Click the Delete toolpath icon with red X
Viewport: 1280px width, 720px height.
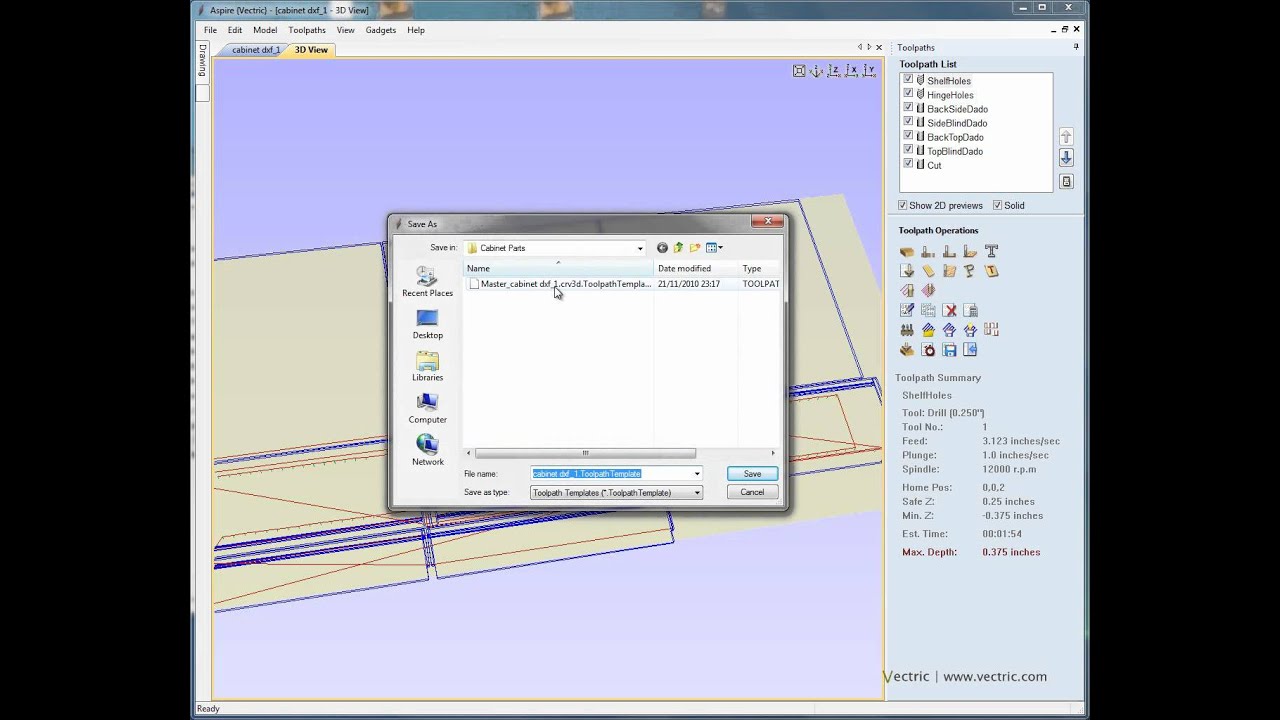[950, 310]
